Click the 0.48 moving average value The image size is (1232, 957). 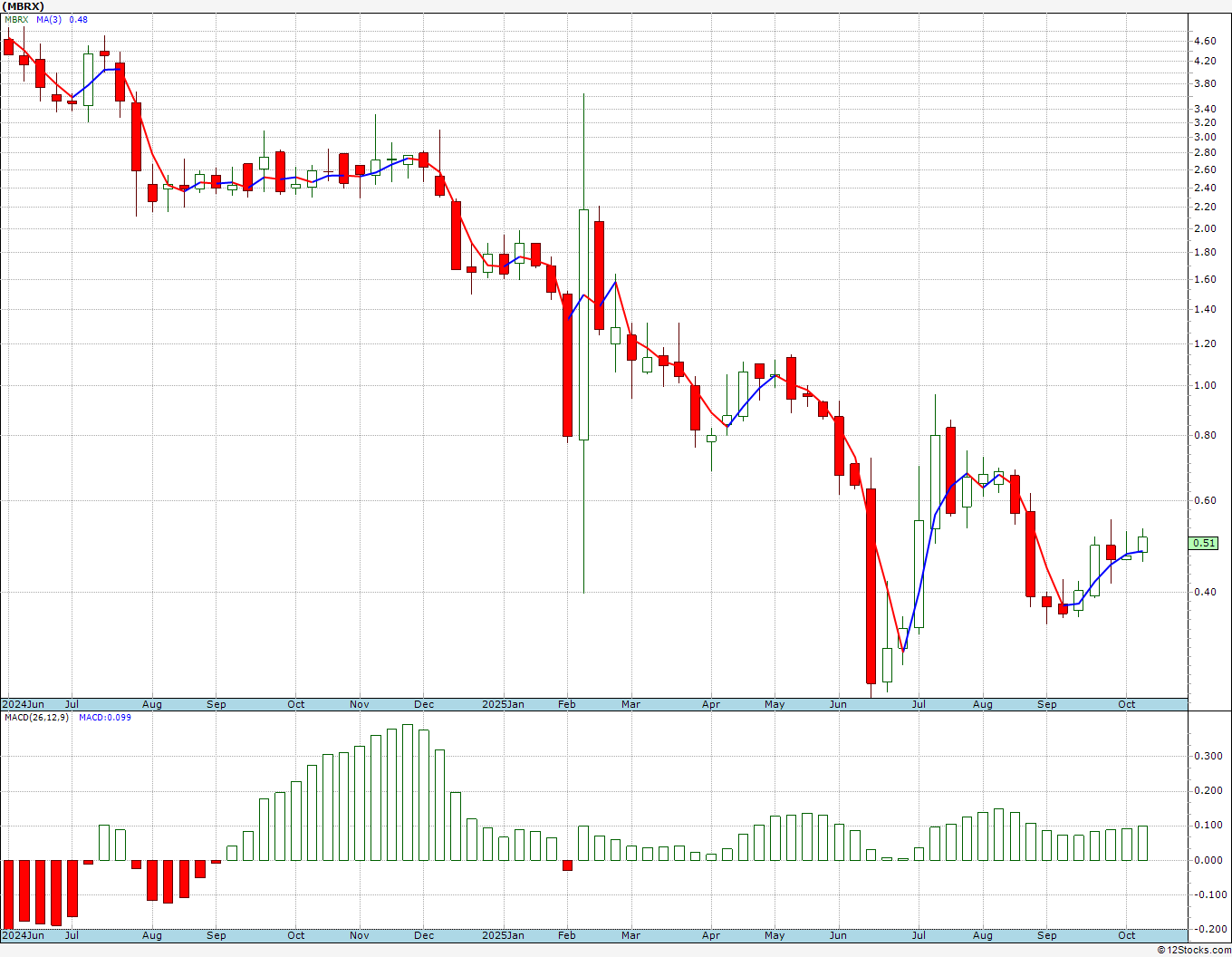tap(79, 19)
